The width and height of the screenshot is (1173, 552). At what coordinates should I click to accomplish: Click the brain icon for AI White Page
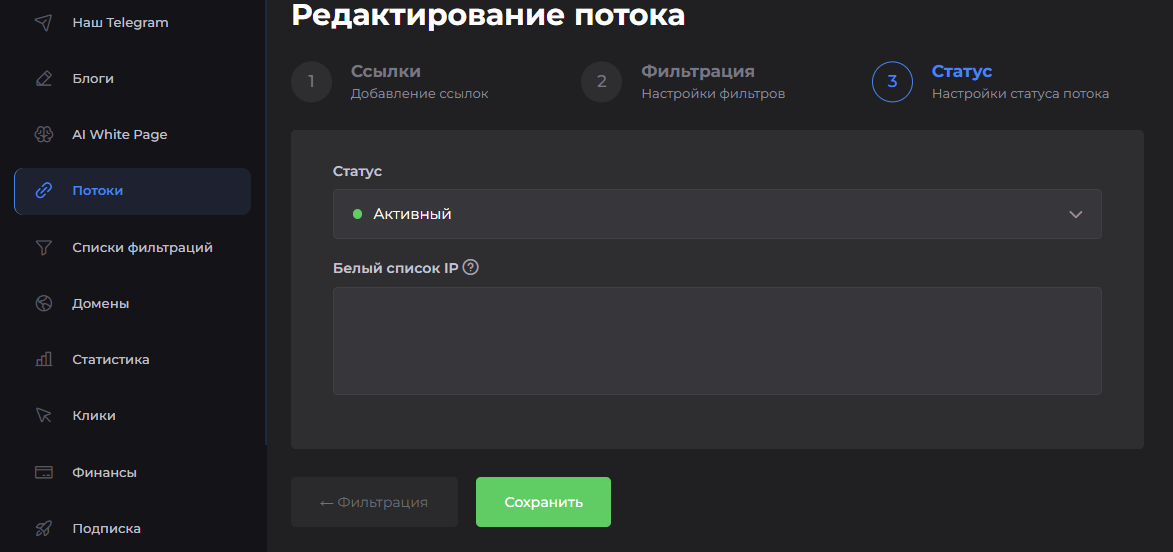(x=44, y=135)
